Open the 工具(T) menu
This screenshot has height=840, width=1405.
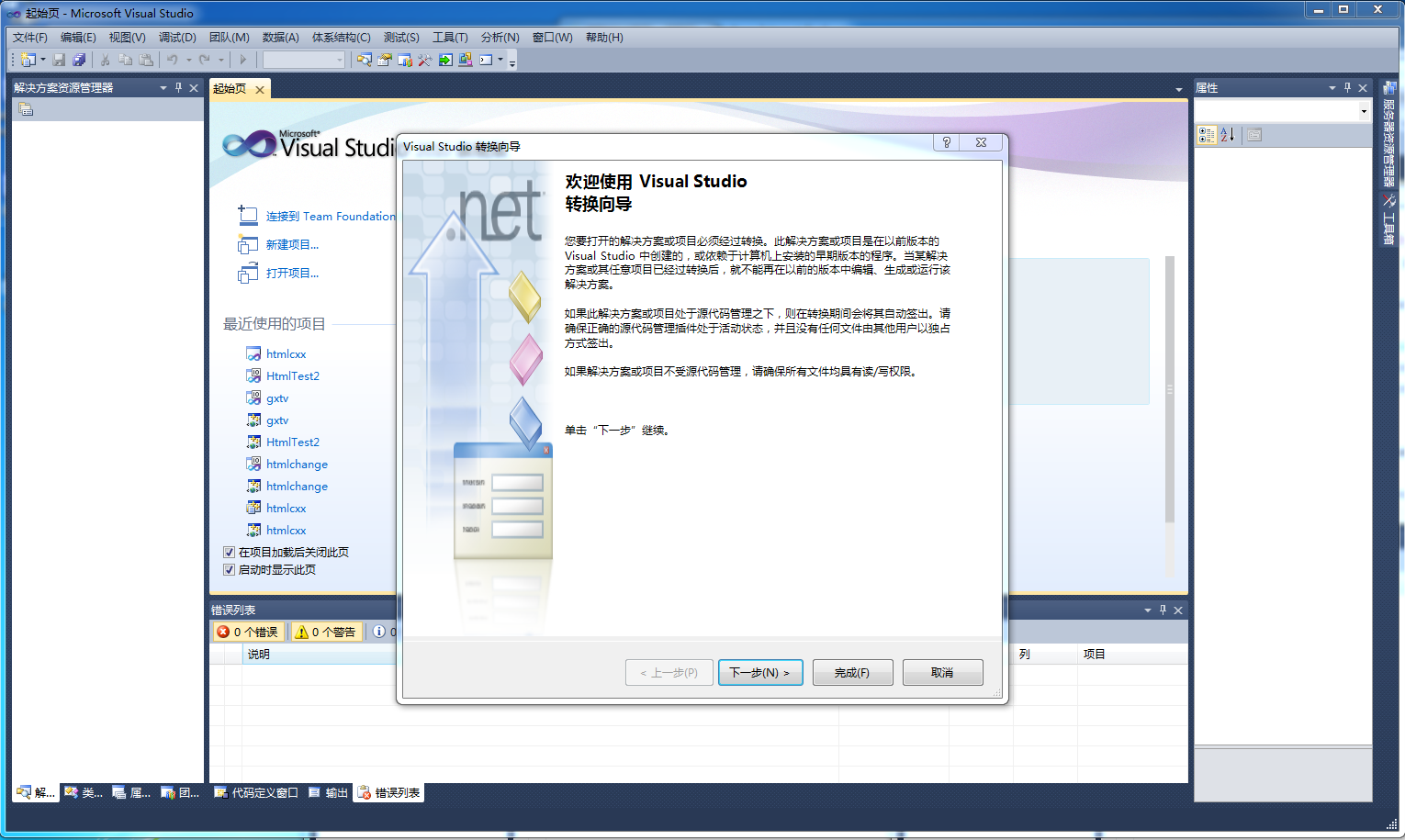click(x=450, y=37)
